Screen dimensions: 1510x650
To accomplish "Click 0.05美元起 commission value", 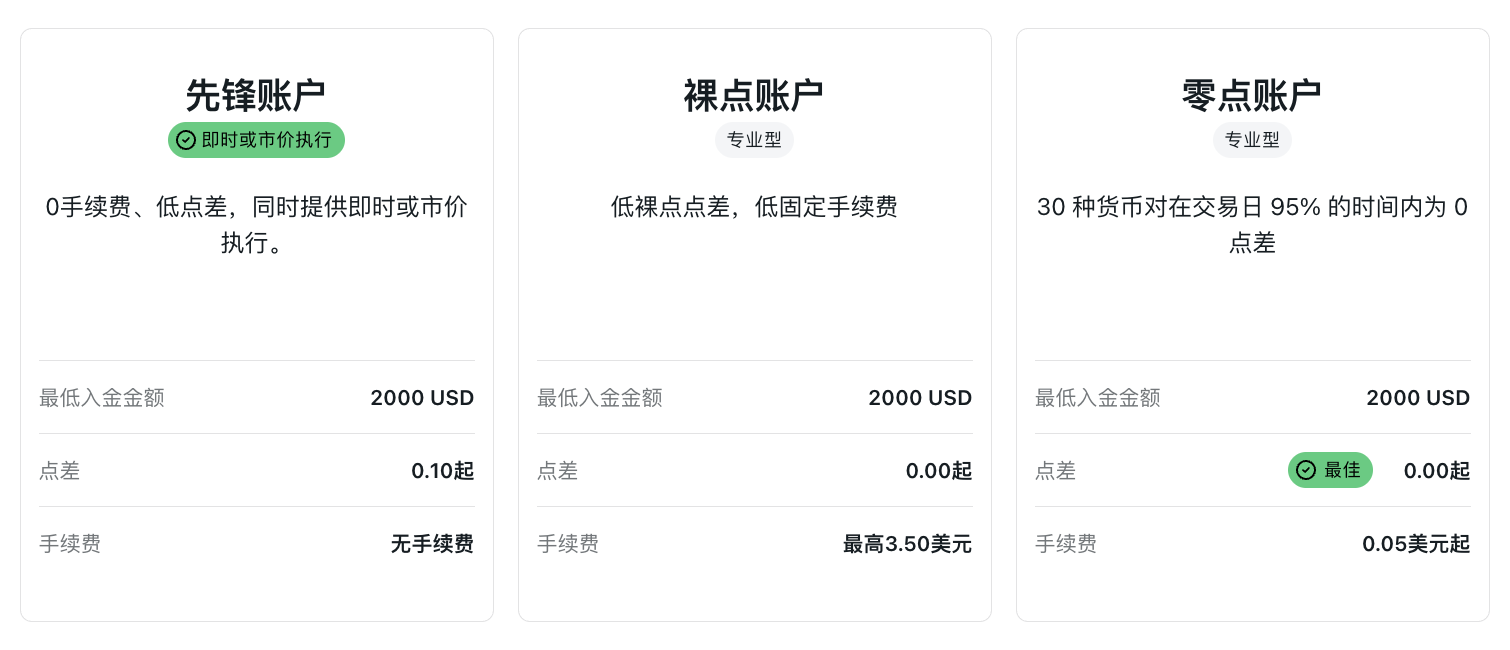I will coord(1416,544).
